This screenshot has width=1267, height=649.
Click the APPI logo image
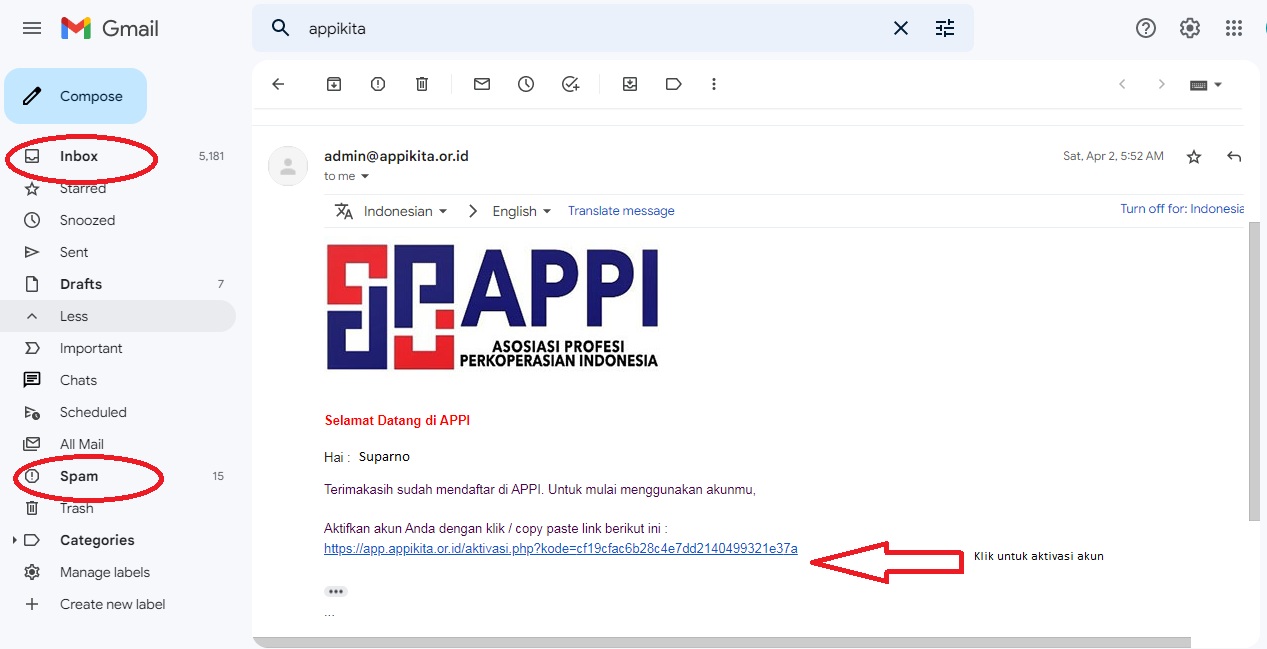point(492,307)
